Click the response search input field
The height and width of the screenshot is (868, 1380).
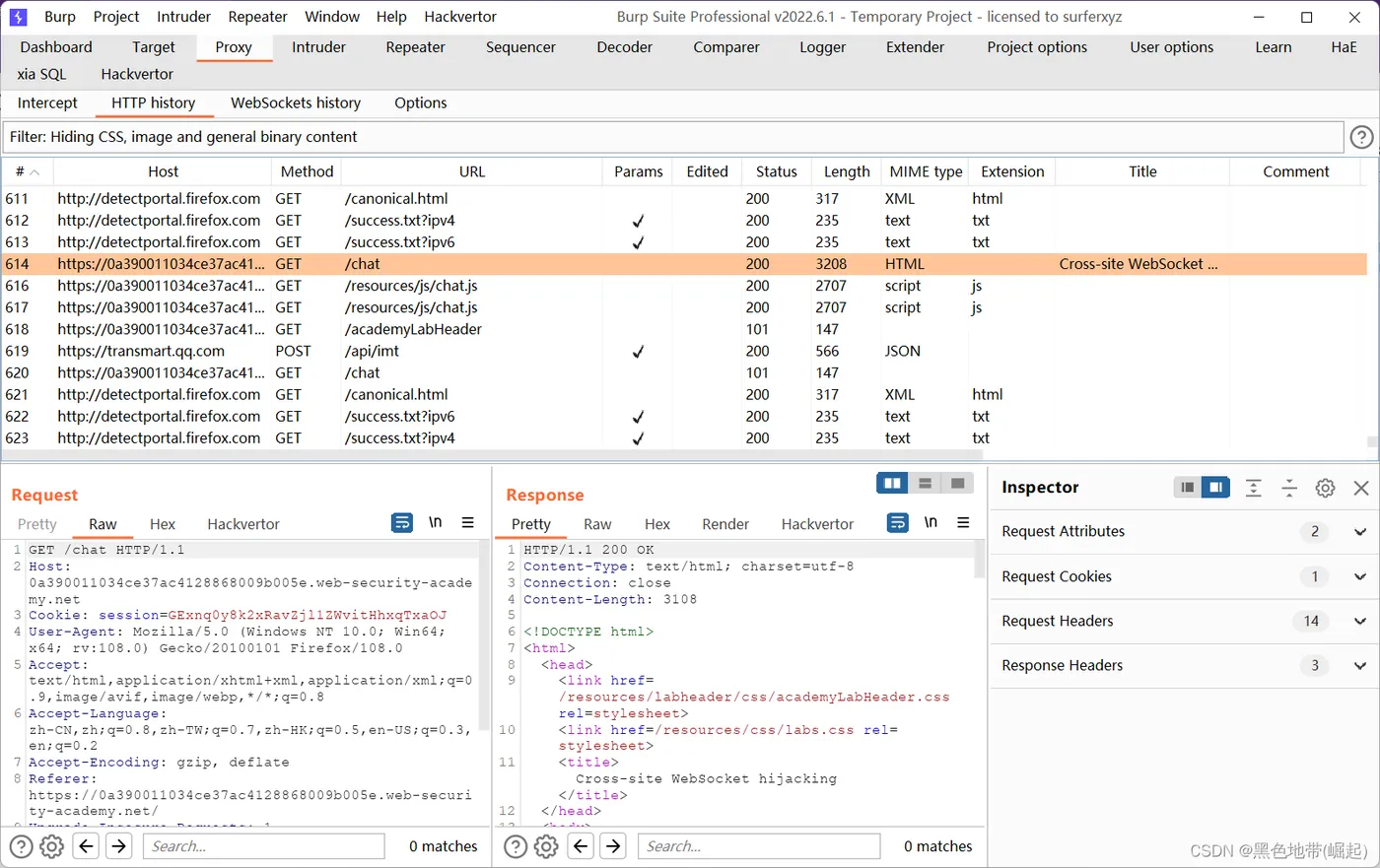click(x=759, y=846)
